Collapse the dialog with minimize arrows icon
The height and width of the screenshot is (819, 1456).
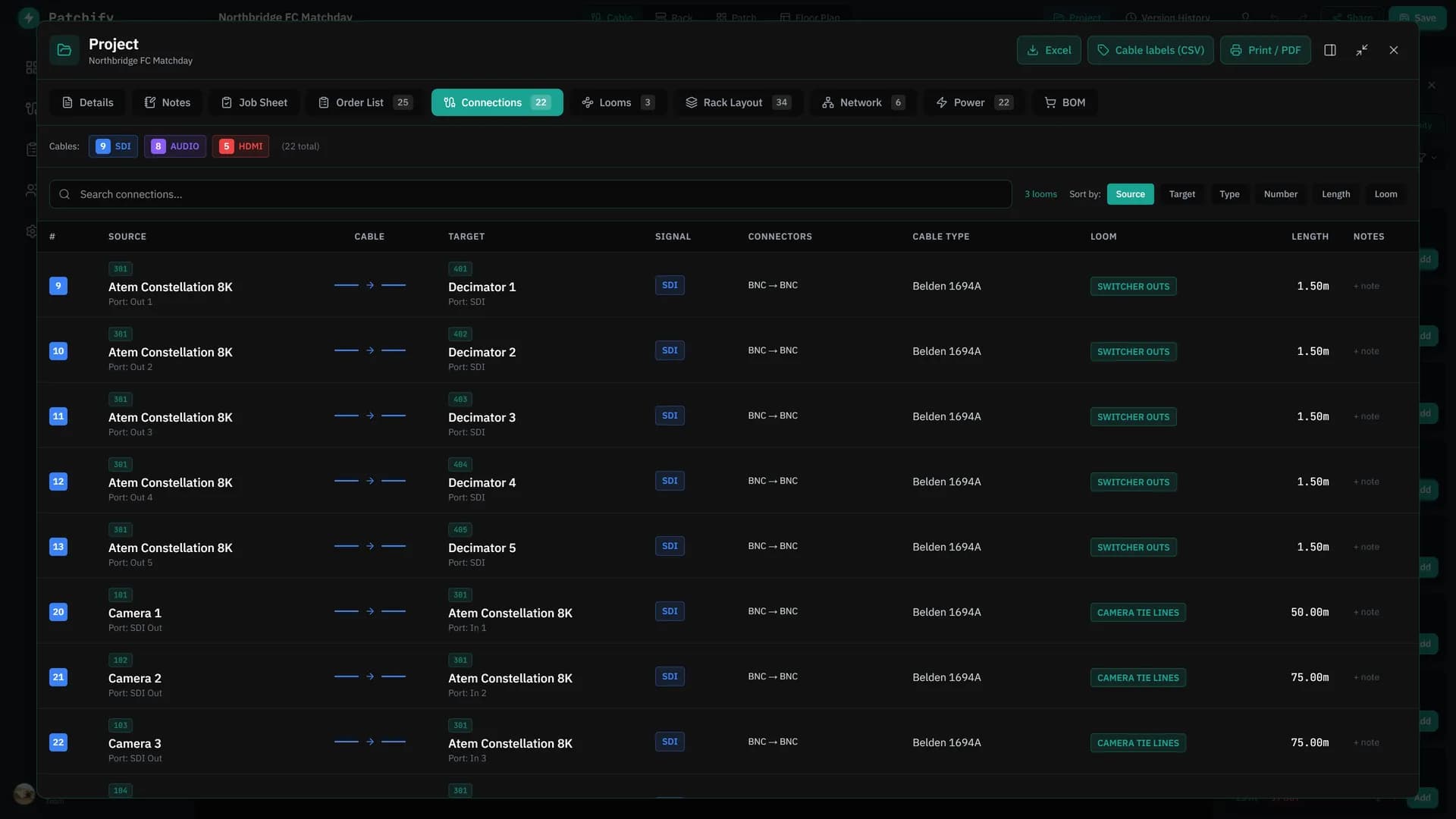(x=1362, y=50)
